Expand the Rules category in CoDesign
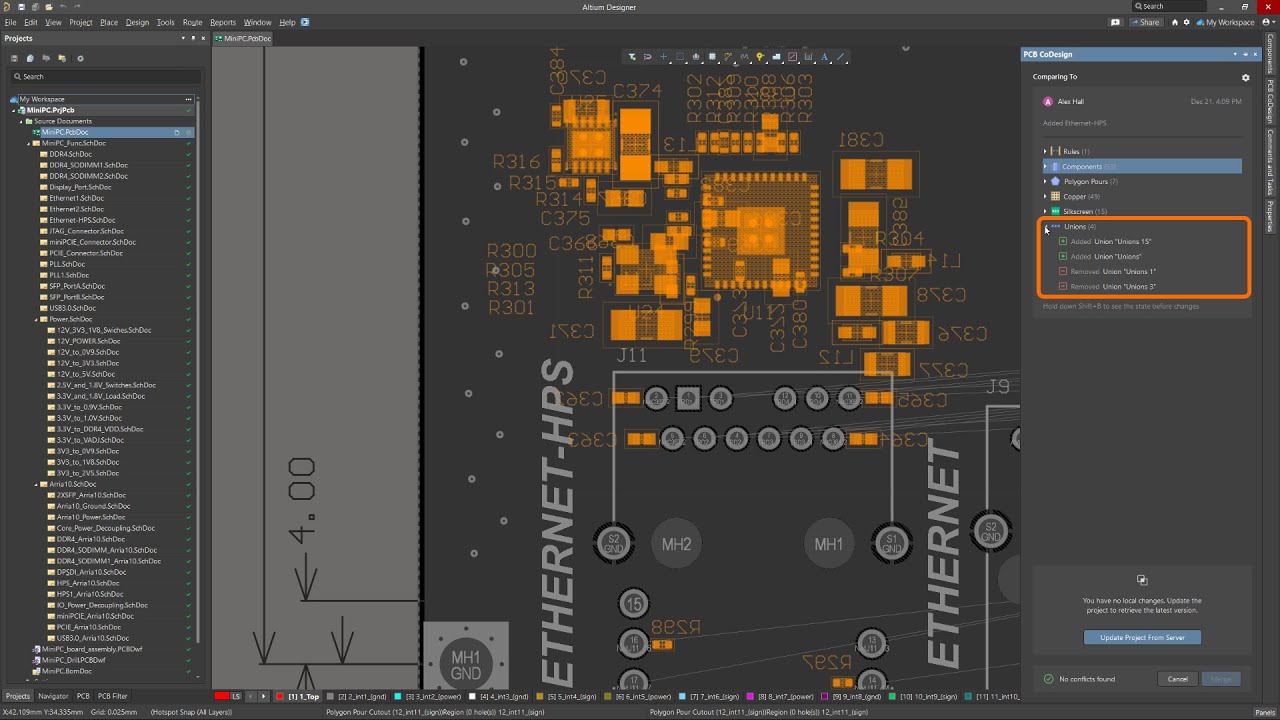Viewport: 1280px width, 720px height. click(x=1045, y=151)
